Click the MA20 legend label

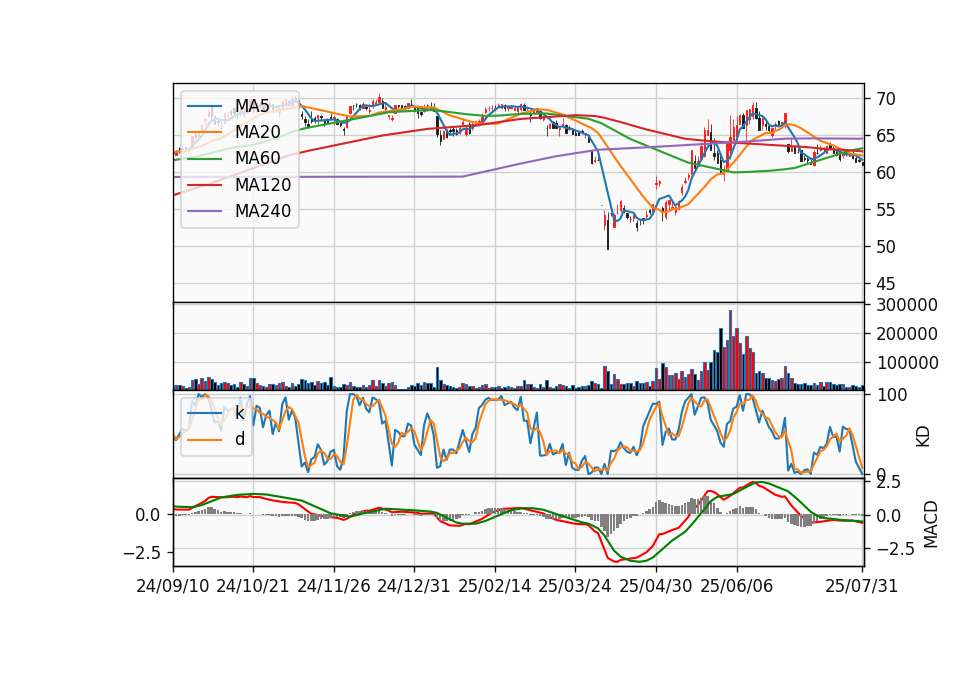point(258,132)
